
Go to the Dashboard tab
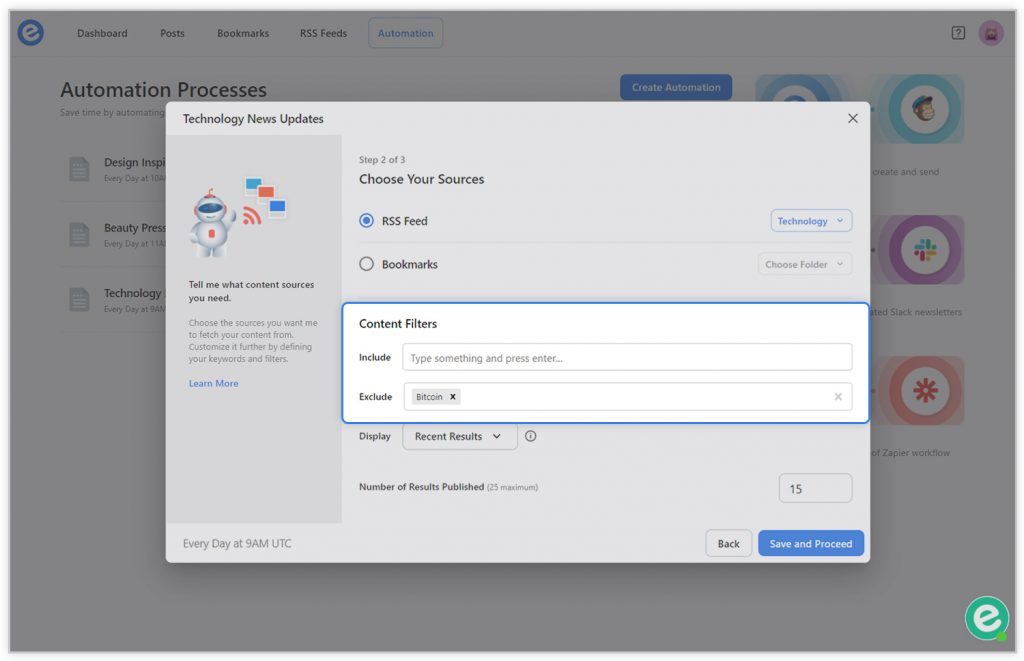click(x=102, y=33)
